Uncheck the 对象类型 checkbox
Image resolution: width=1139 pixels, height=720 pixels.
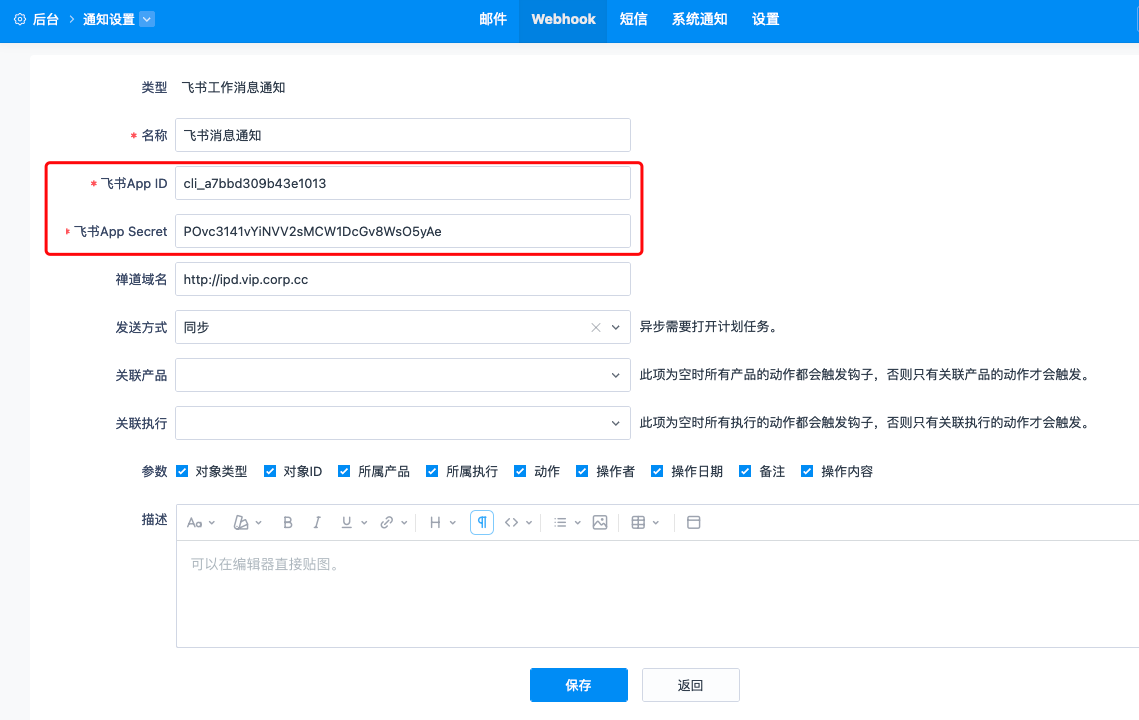pyautogui.click(x=182, y=472)
